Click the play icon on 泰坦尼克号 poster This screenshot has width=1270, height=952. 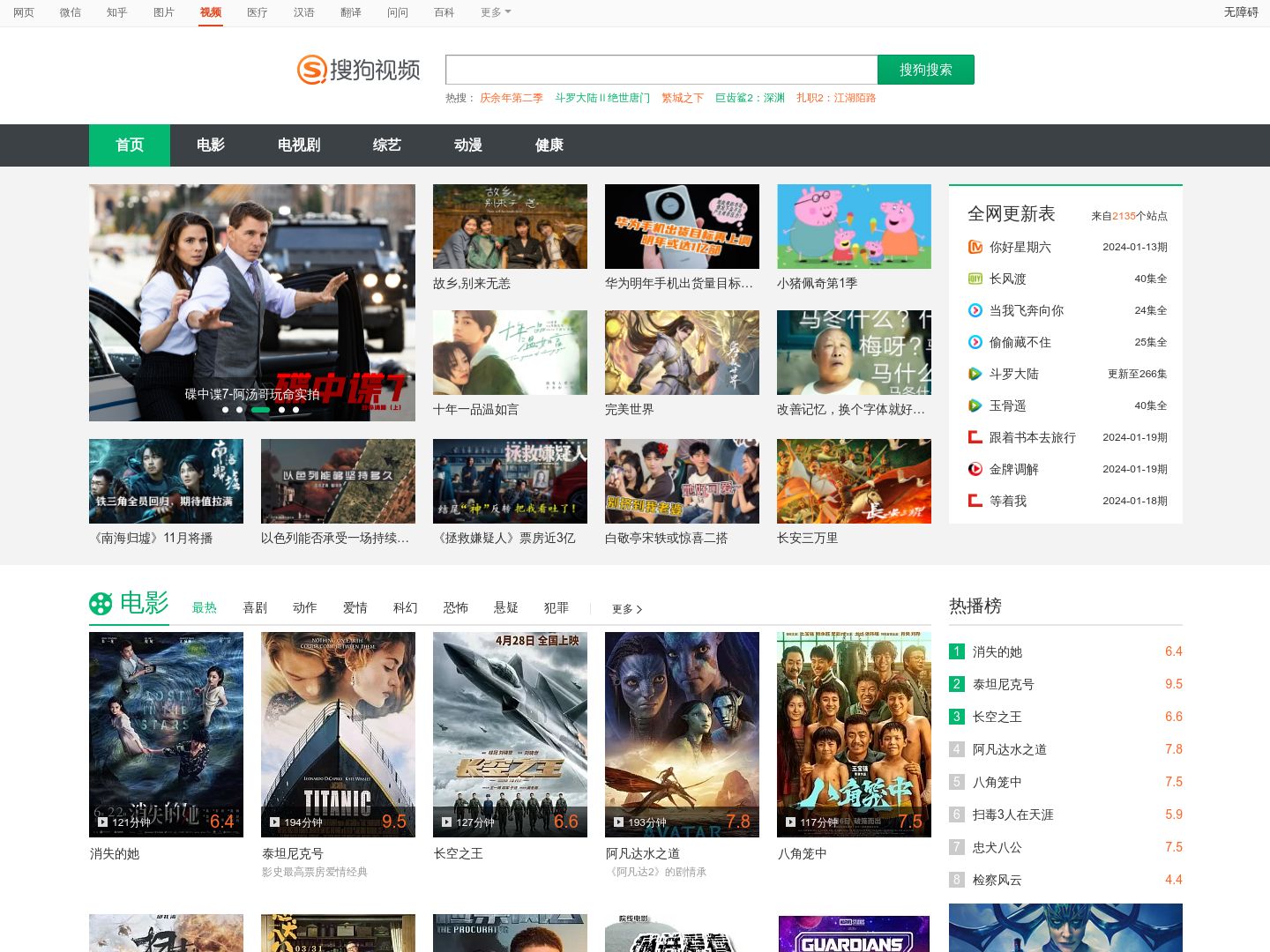coord(274,822)
